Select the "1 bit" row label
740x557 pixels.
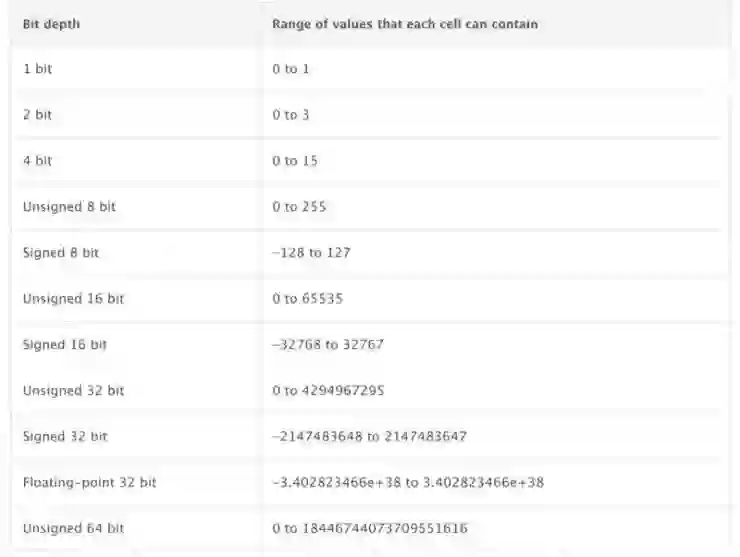(37, 70)
